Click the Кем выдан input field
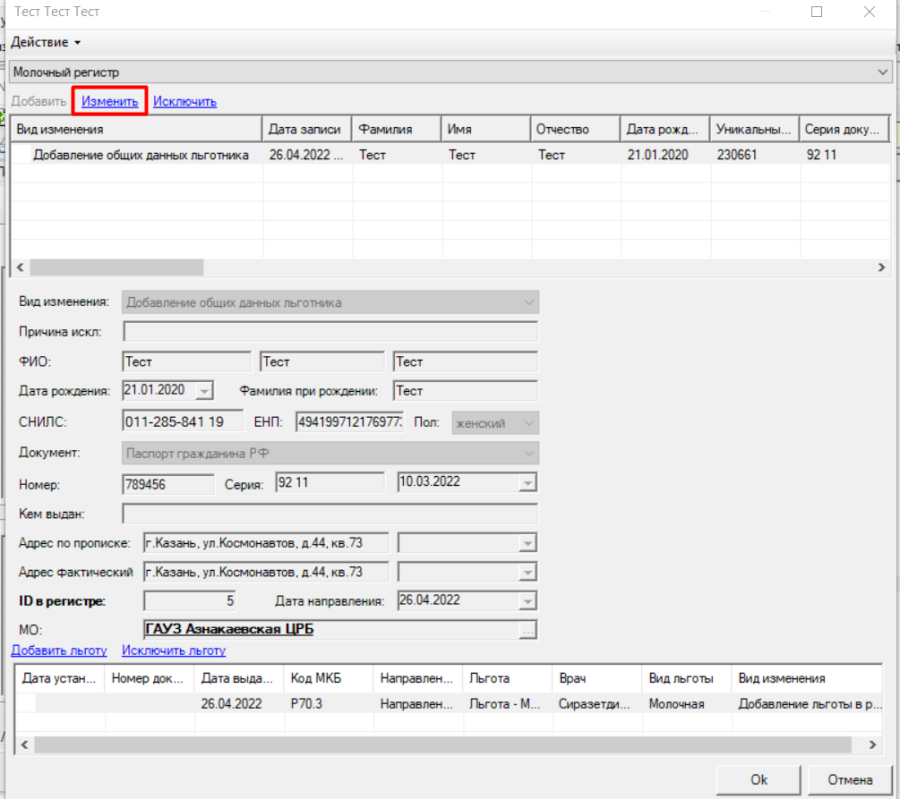Image resolution: width=900 pixels, height=799 pixels. (x=330, y=514)
